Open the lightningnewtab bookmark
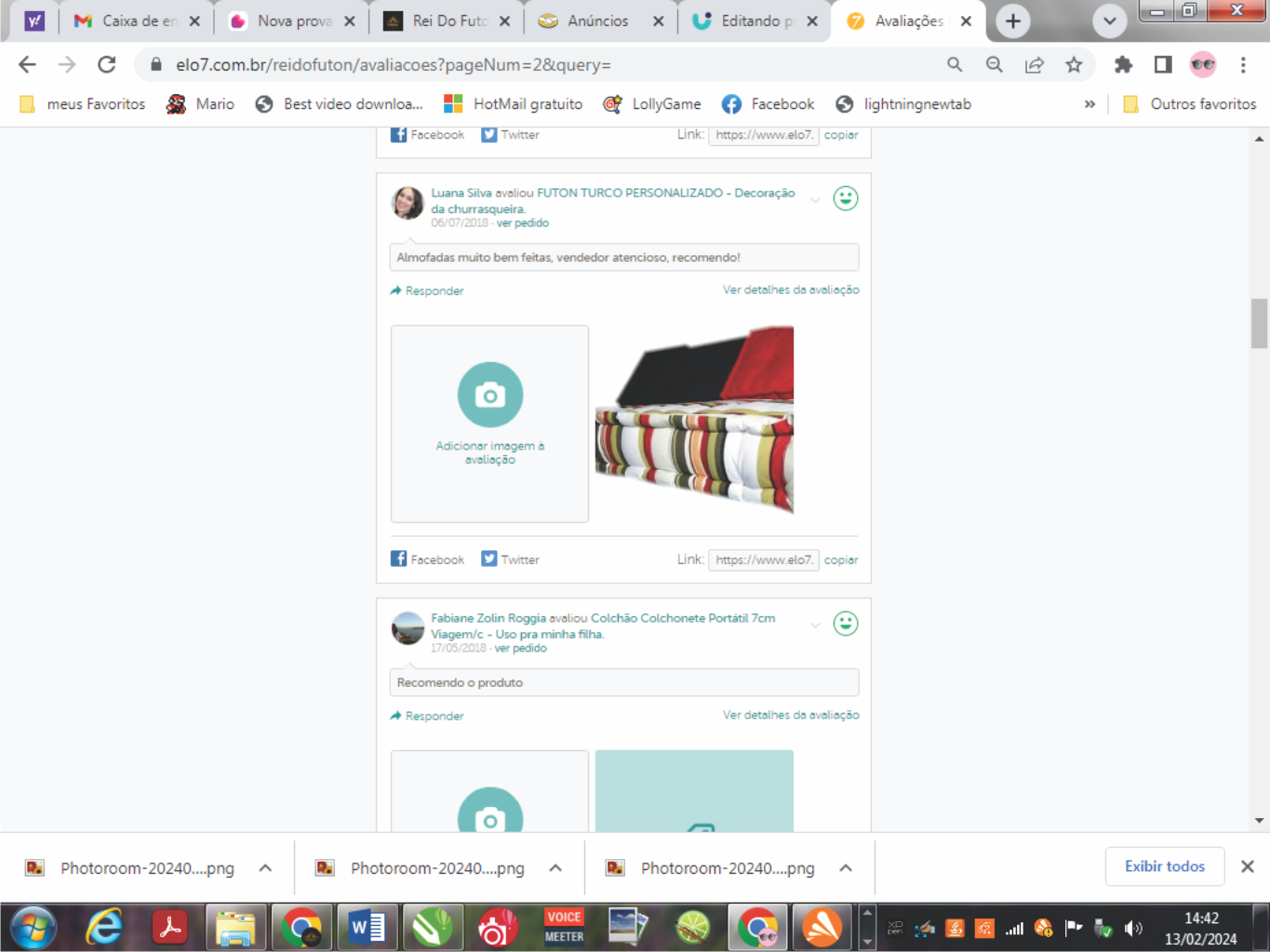The height and width of the screenshot is (952, 1270). pos(903,104)
